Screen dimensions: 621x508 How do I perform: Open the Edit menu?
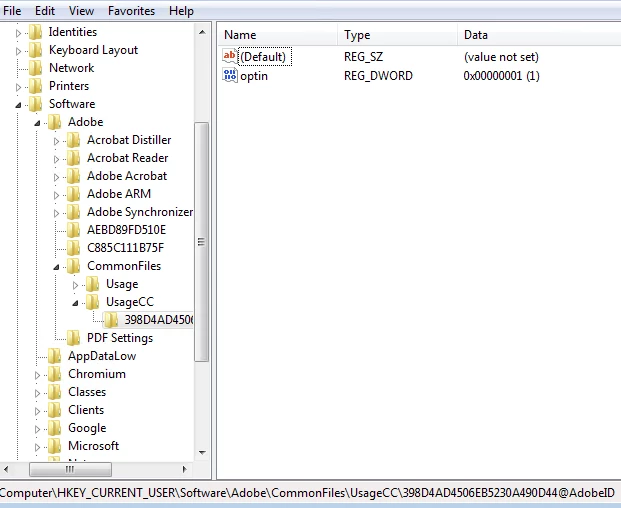(45, 11)
